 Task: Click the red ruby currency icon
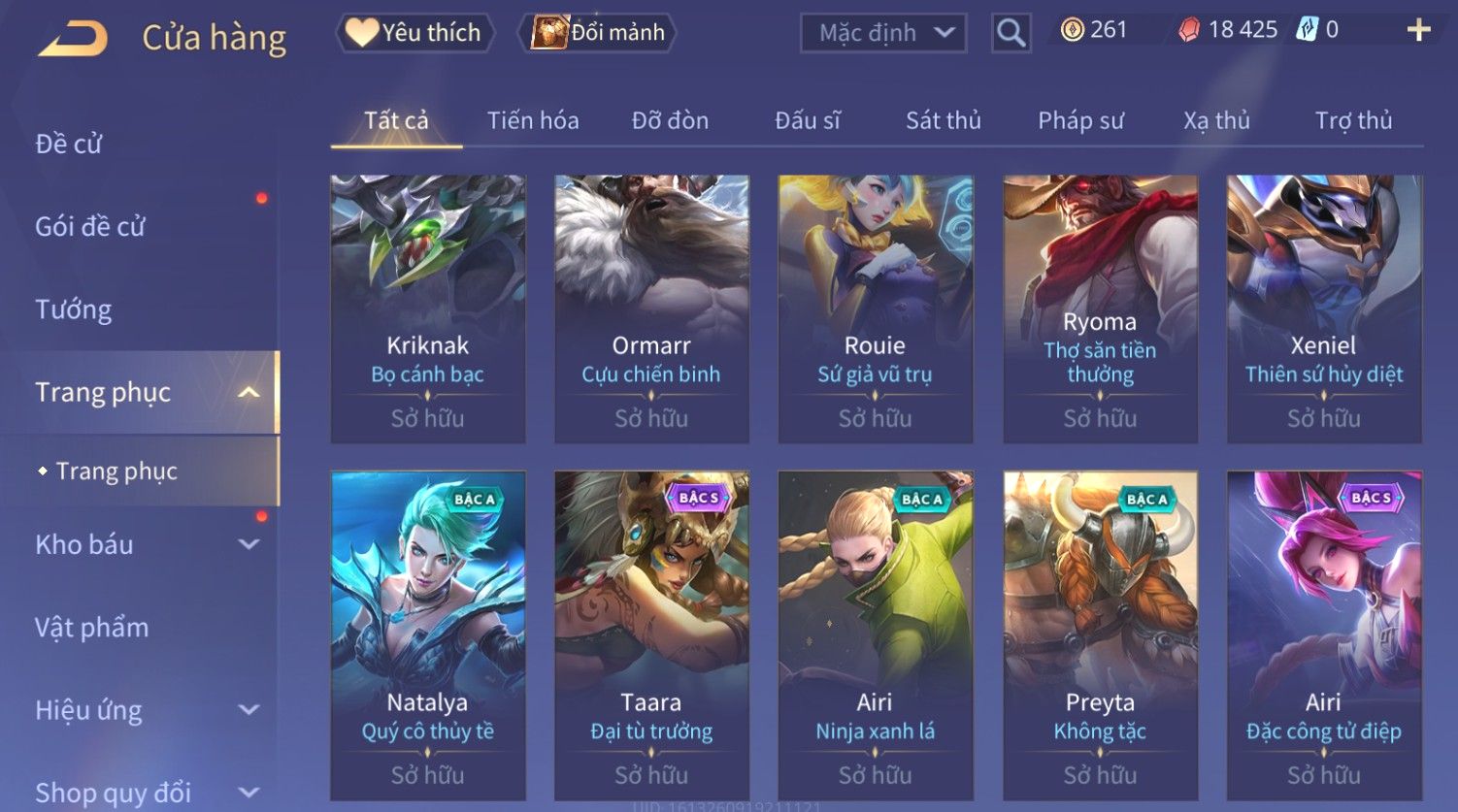tap(1189, 30)
